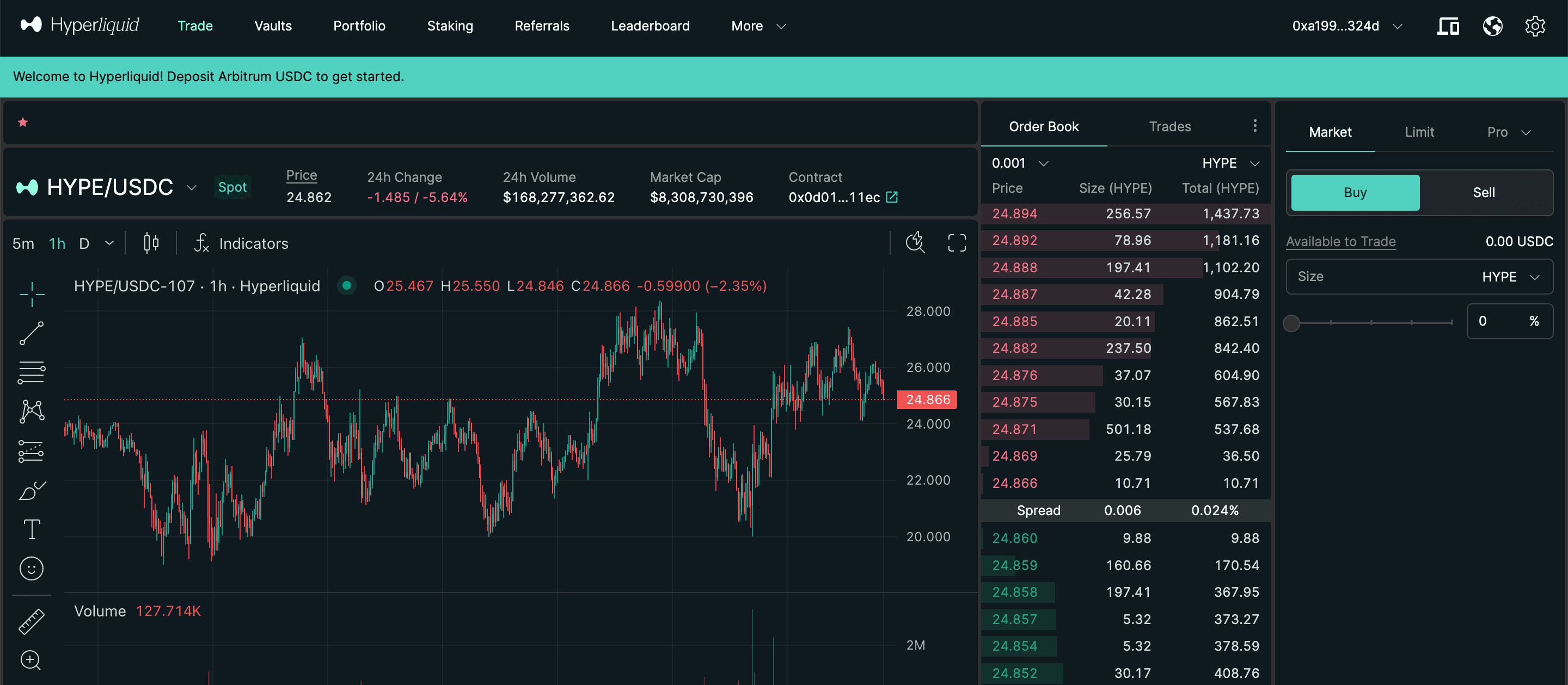Switch chart to 5m interval
This screenshot has height=685, width=1568.
[23, 243]
